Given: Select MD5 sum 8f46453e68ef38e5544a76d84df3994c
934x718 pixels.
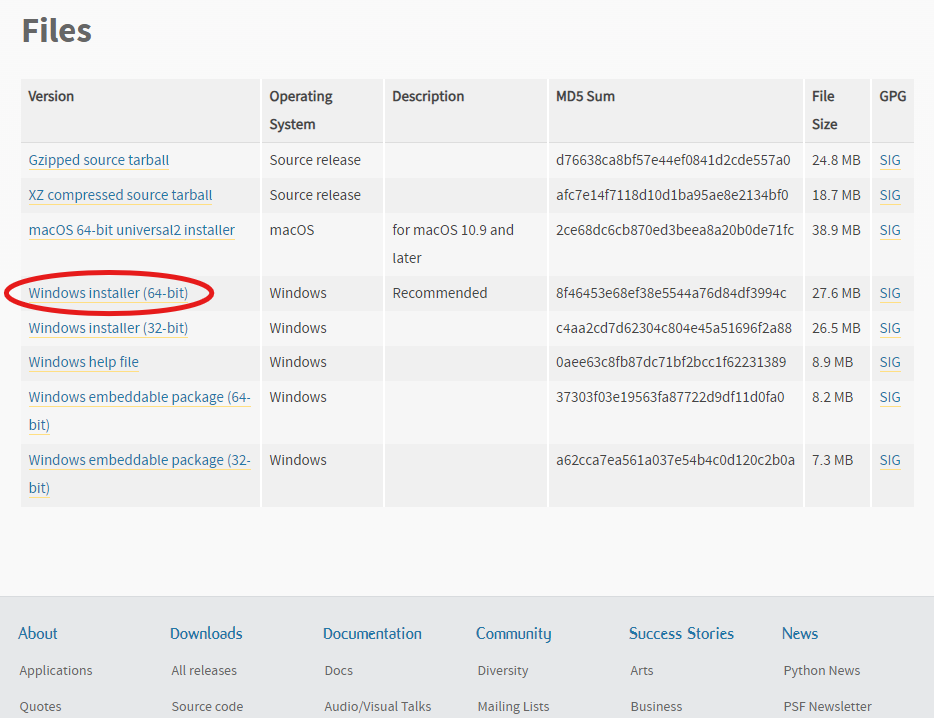Looking at the screenshot, I should tap(671, 293).
